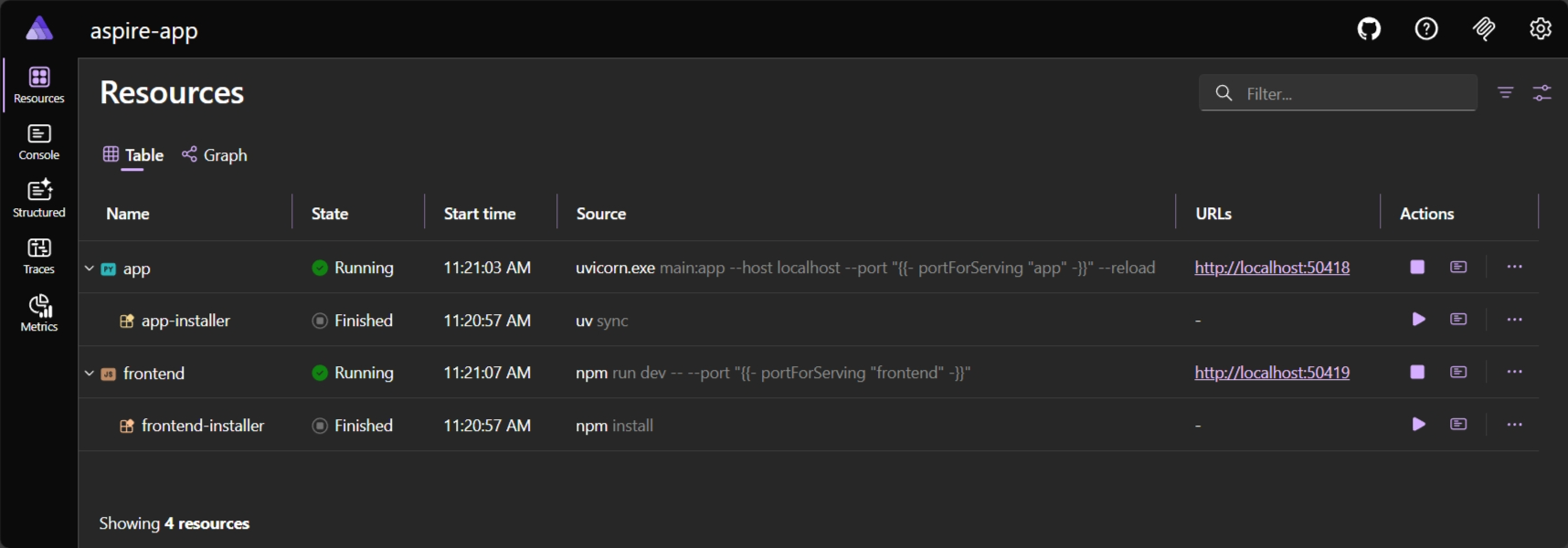View console logs for frontend-installer
Image resolution: width=1568 pixels, height=548 pixels.
coord(1458,425)
